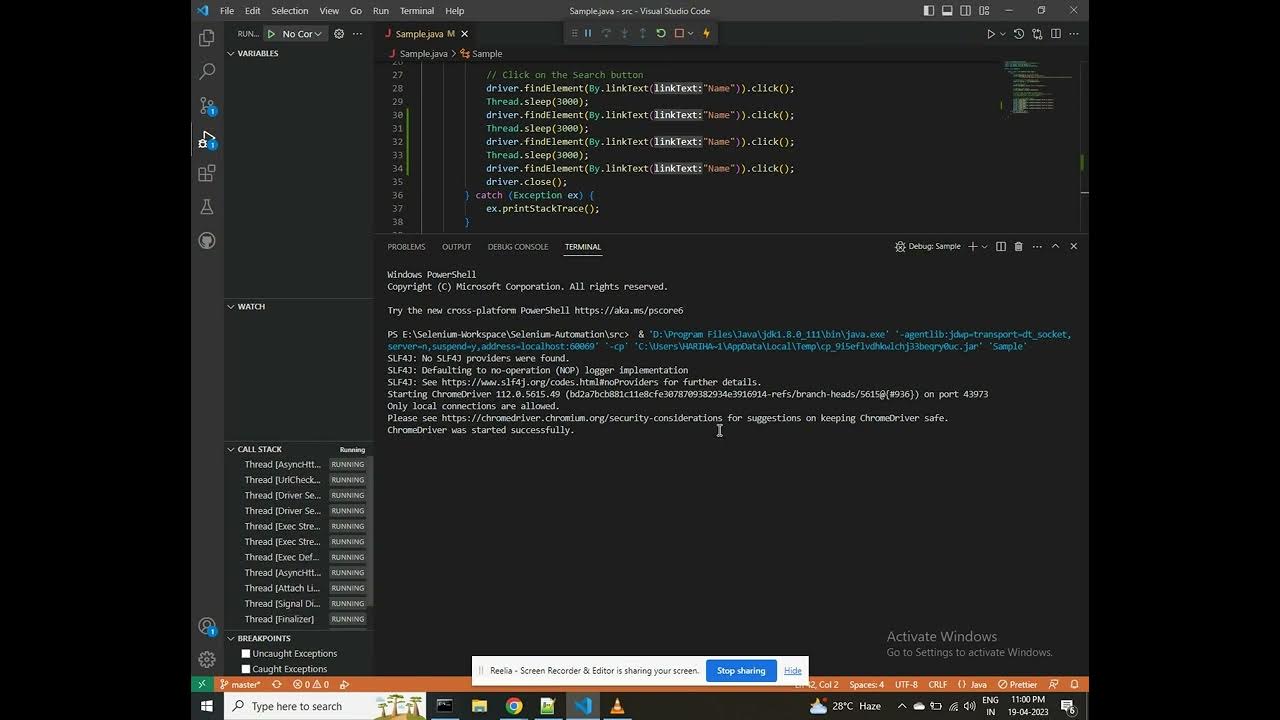Screen dimensions: 1280x720
Task: Open the Source Control view
Action: pos(207,105)
